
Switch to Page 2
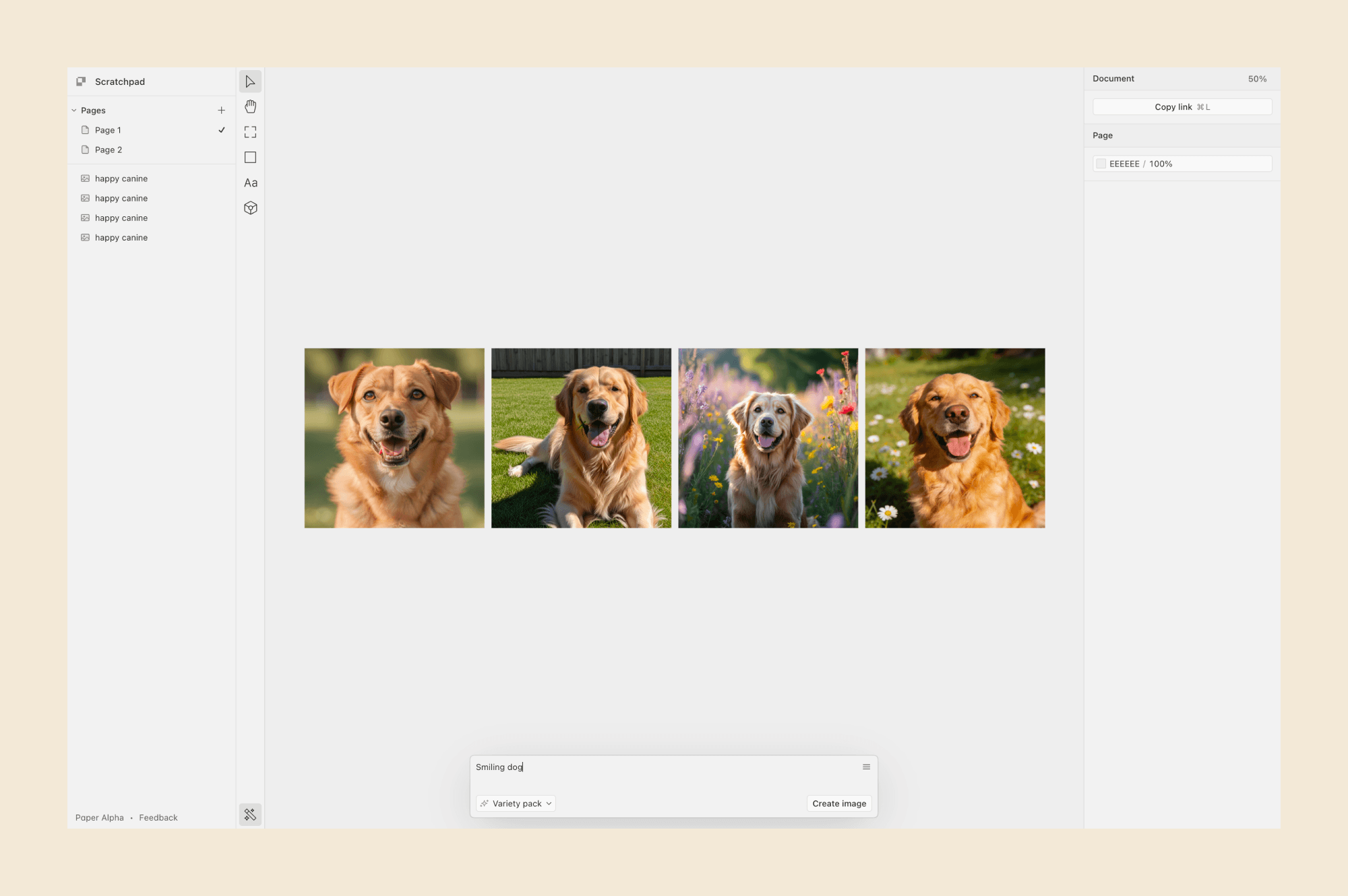point(109,150)
